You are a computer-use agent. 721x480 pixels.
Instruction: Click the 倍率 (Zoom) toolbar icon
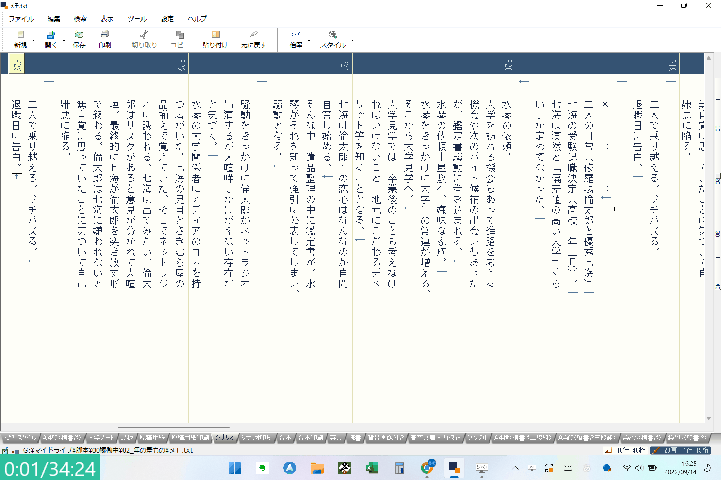click(x=296, y=39)
